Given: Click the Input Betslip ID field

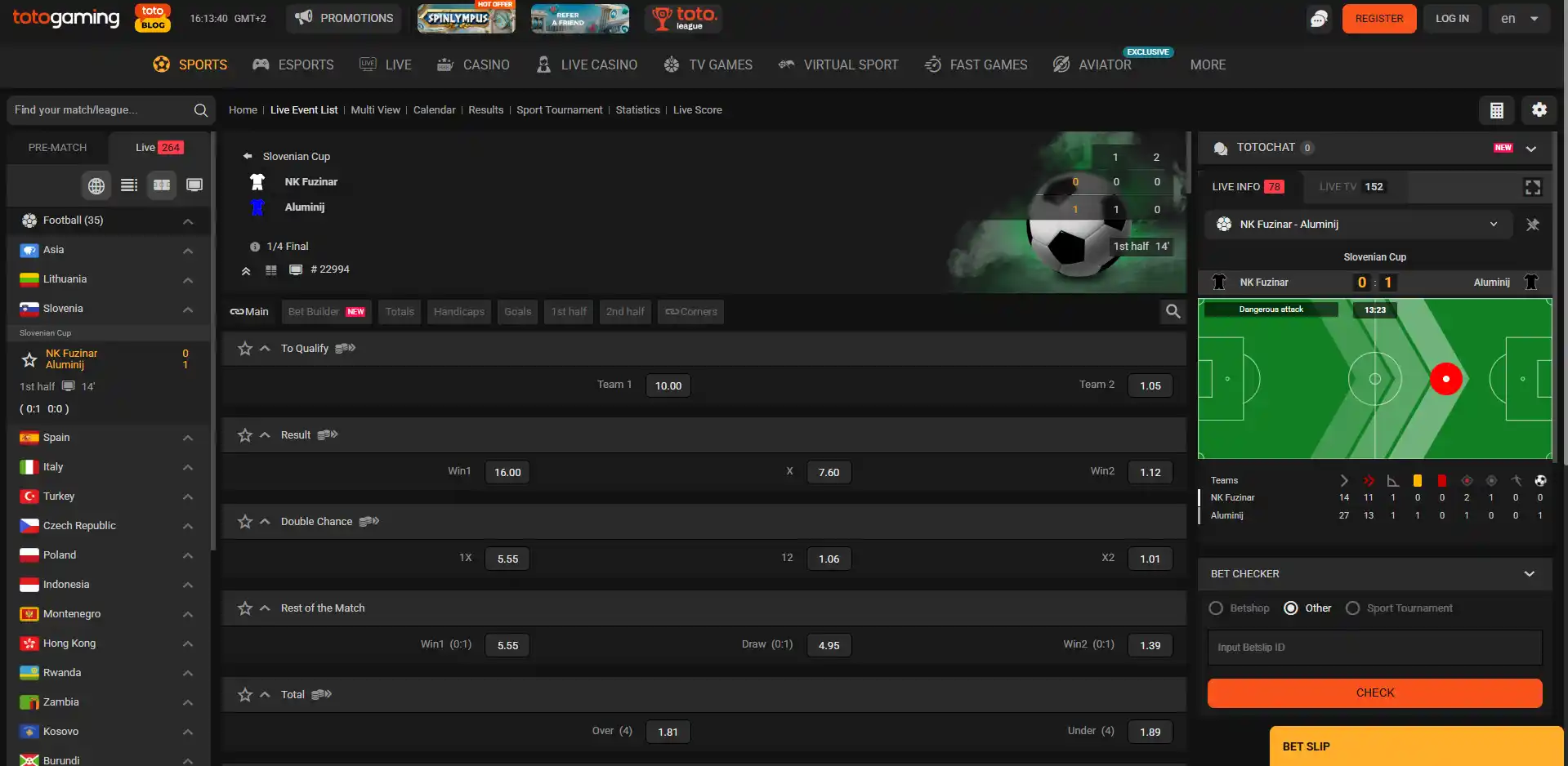Looking at the screenshot, I should pos(1375,648).
